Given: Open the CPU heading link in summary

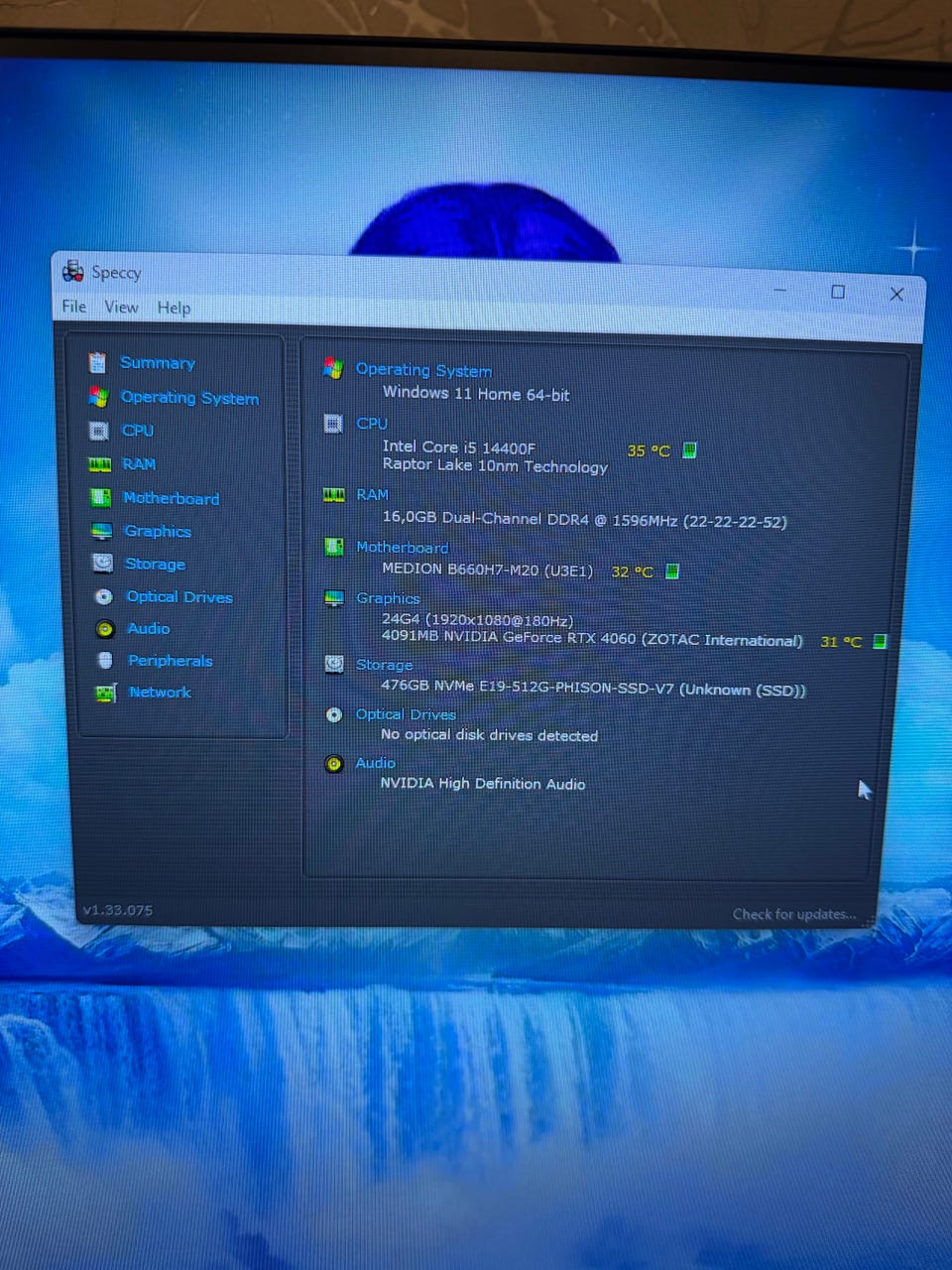Looking at the screenshot, I should coord(372,424).
